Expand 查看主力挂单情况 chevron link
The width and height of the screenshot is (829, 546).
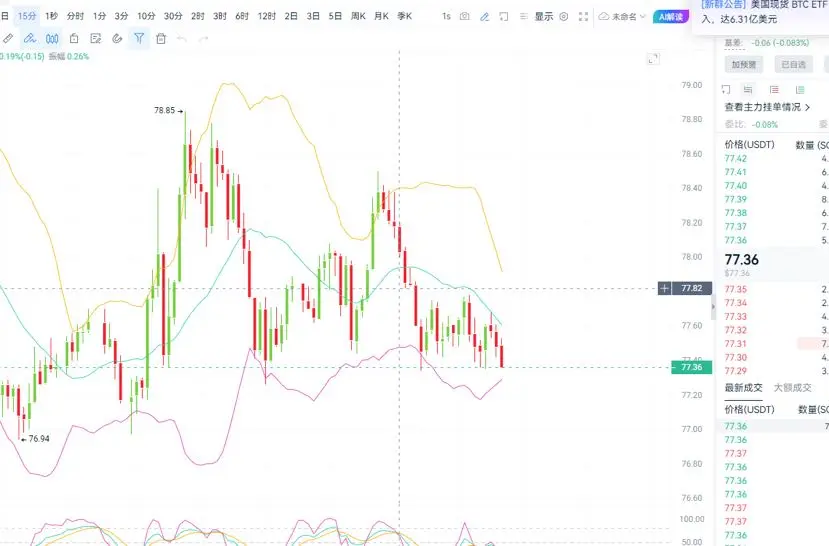tap(767, 107)
